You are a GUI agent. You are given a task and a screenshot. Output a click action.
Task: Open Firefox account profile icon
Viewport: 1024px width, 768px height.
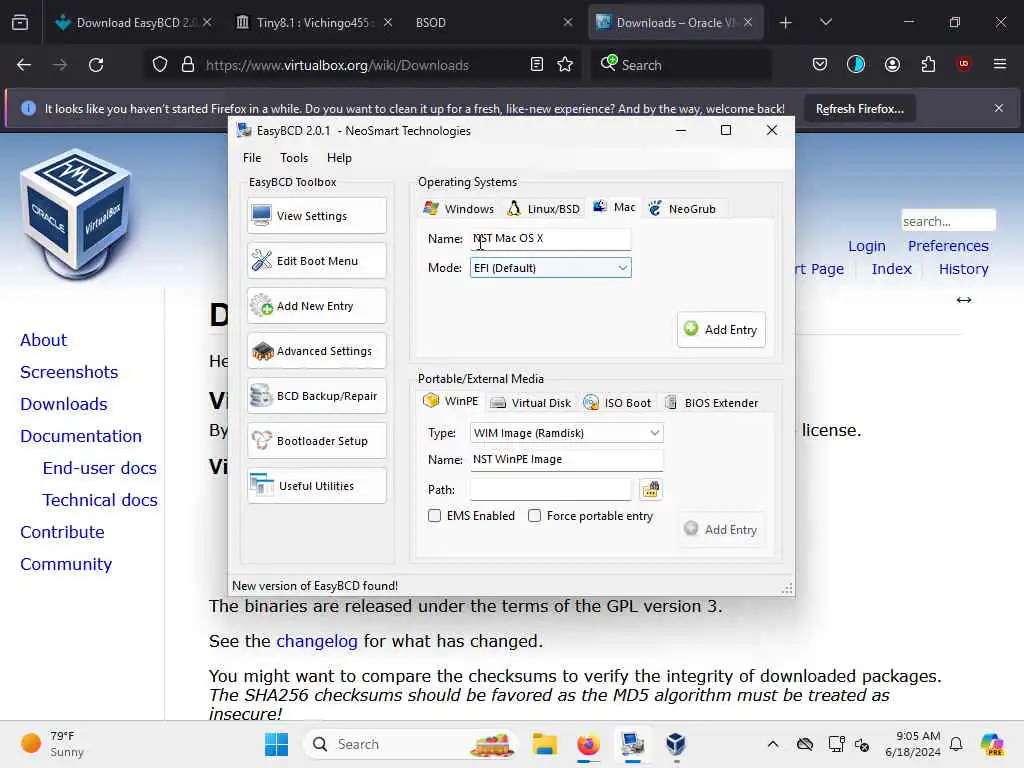pyautogui.click(x=892, y=65)
